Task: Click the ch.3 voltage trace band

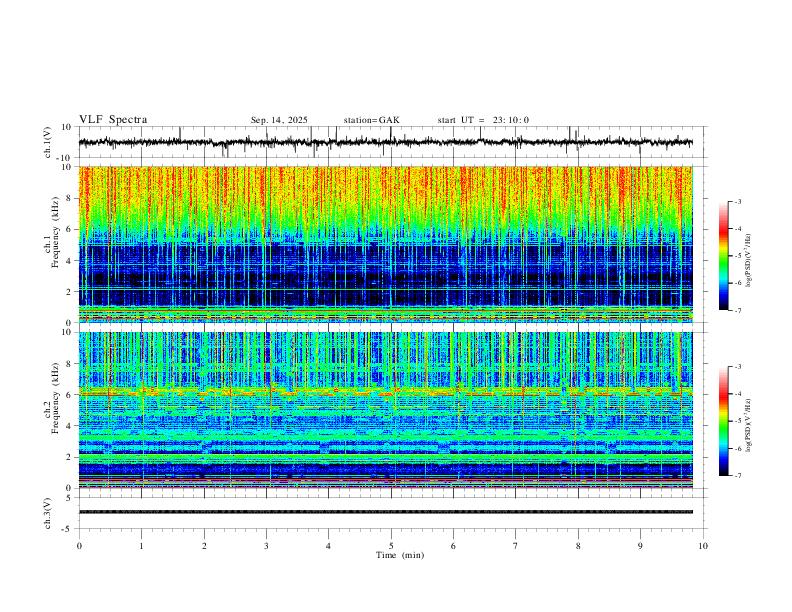Action: click(386, 512)
